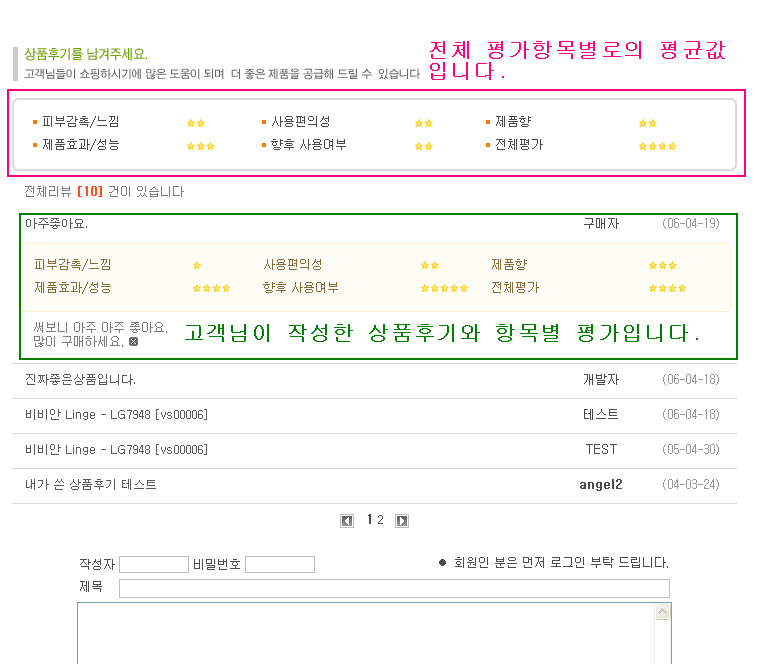Click inside the review content text area
This screenshot has width=758, height=664.
pyautogui.click(x=365, y=635)
